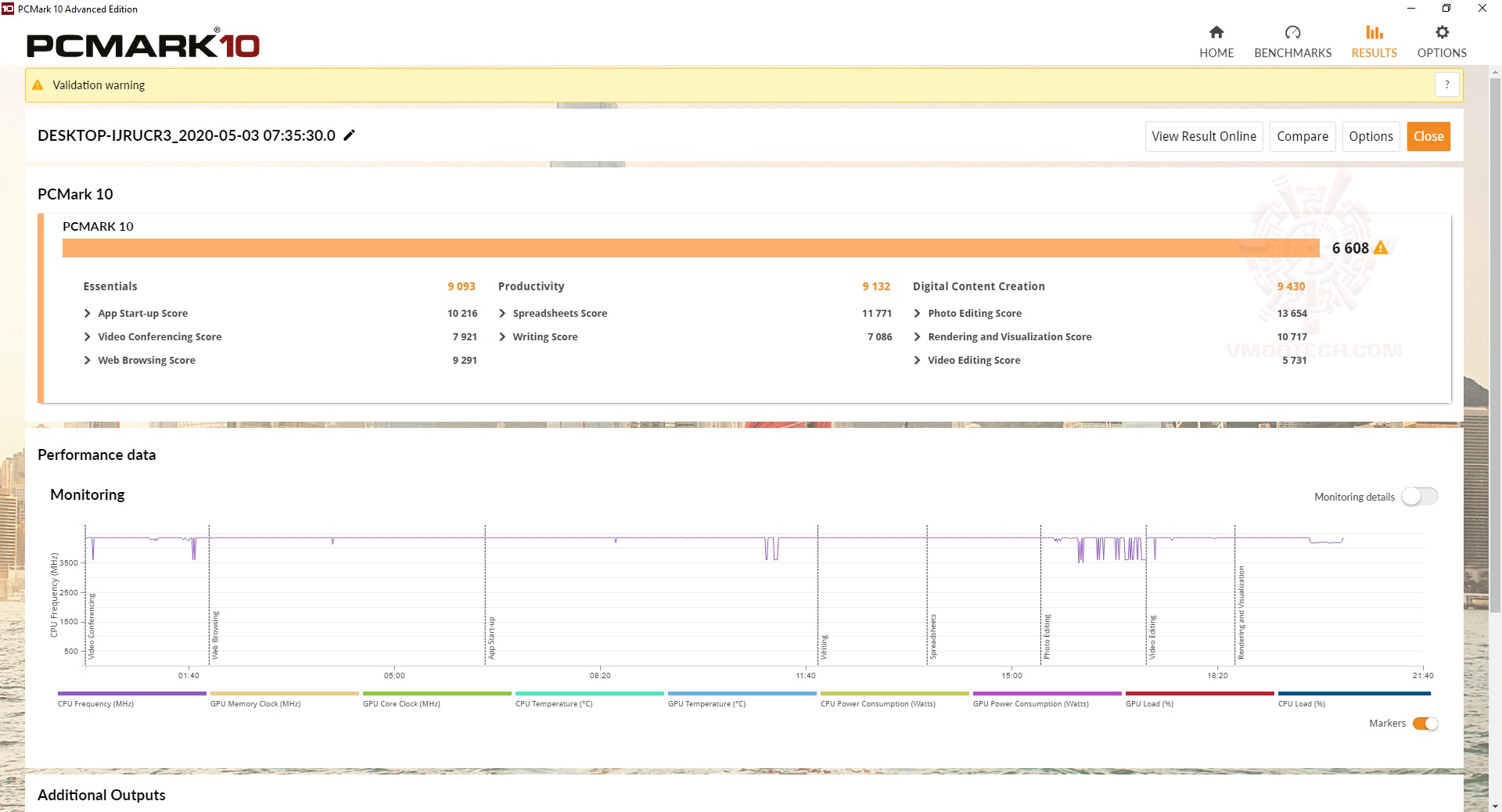Screen dimensions: 1502x812
Task: Expand Photo Editing Score details
Action: click(917, 313)
